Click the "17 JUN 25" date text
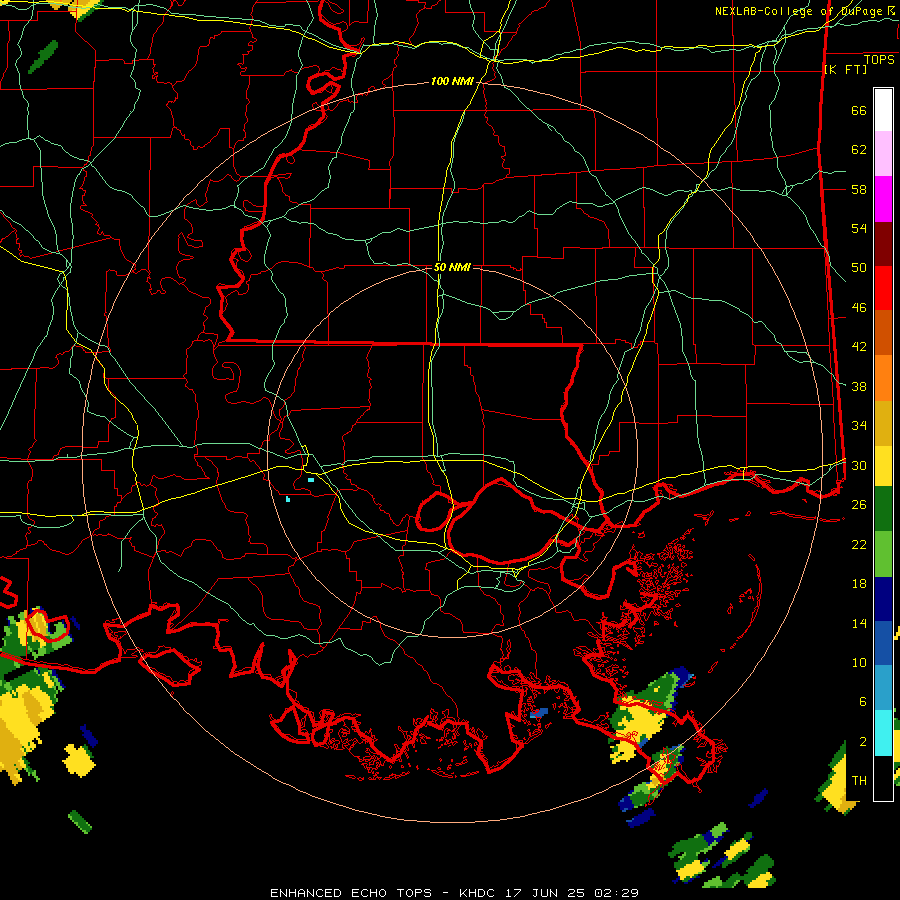 pos(545,893)
